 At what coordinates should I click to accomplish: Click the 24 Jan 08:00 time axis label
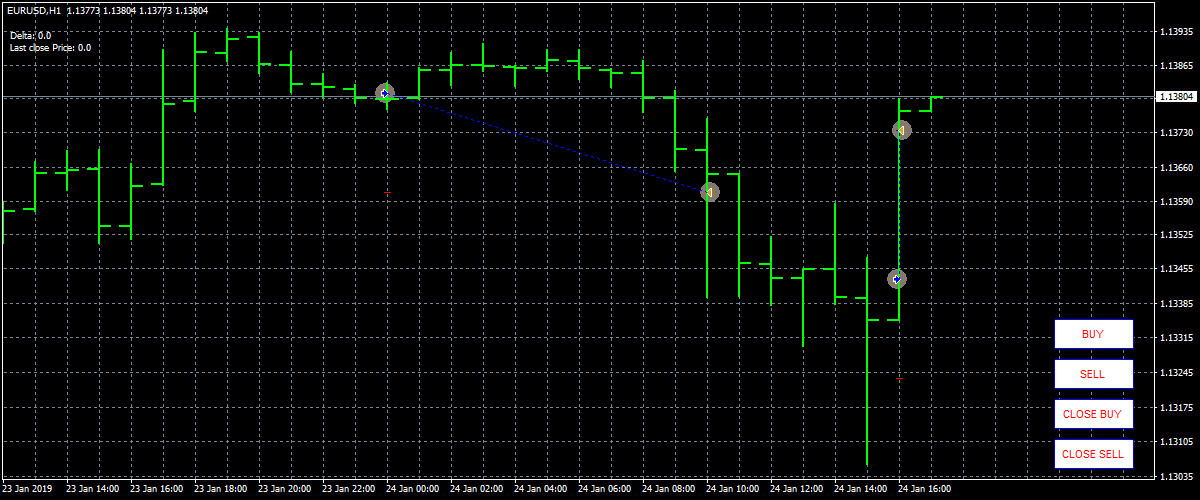(668, 490)
